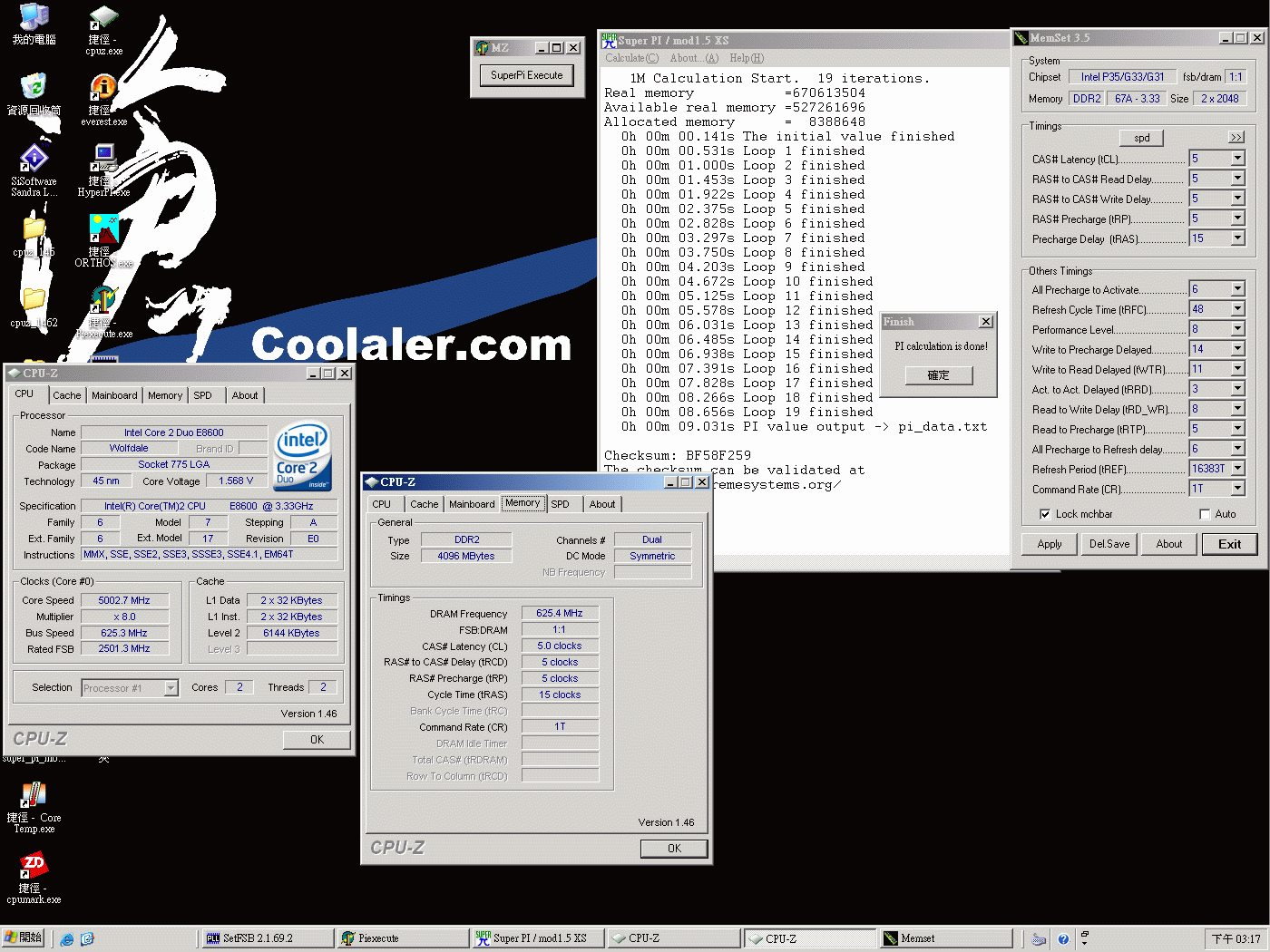Uncheck Lock mchbar in MemSet
The image size is (1270, 952).
tap(1046, 514)
